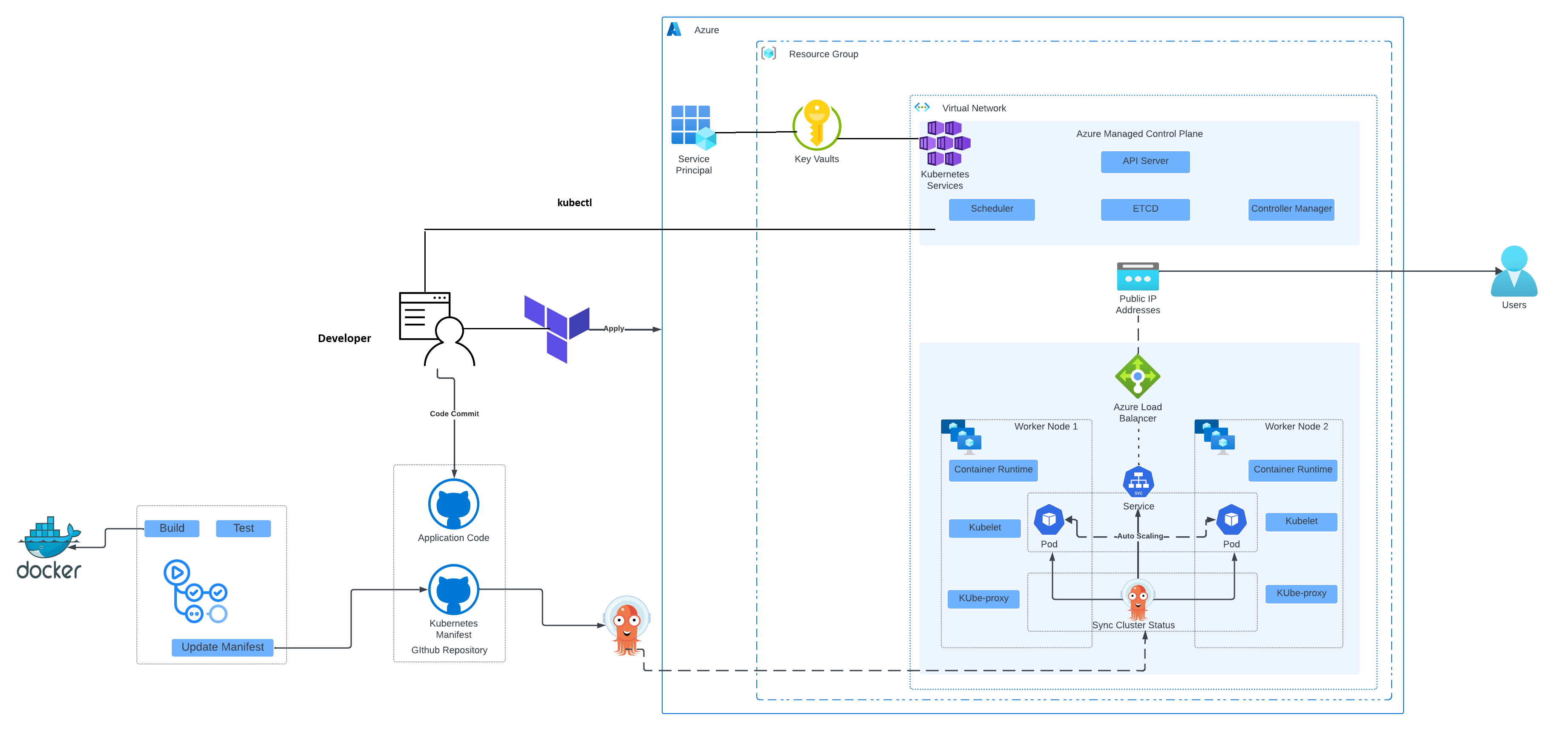Image resolution: width=1568 pixels, height=731 pixels.
Task: Click the Public IP Addresses icon
Action: click(1138, 276)
